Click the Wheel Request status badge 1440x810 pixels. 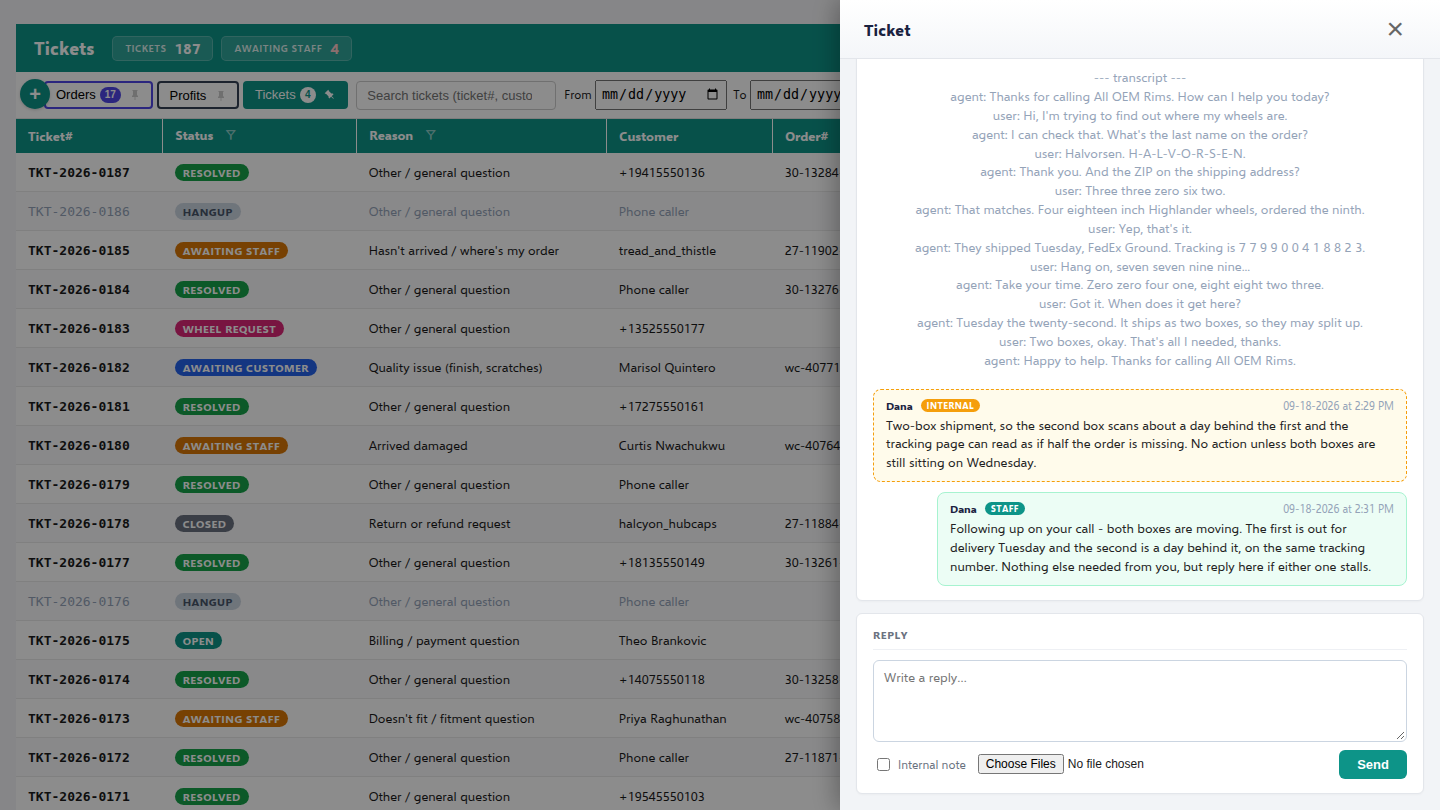[229, 329]
